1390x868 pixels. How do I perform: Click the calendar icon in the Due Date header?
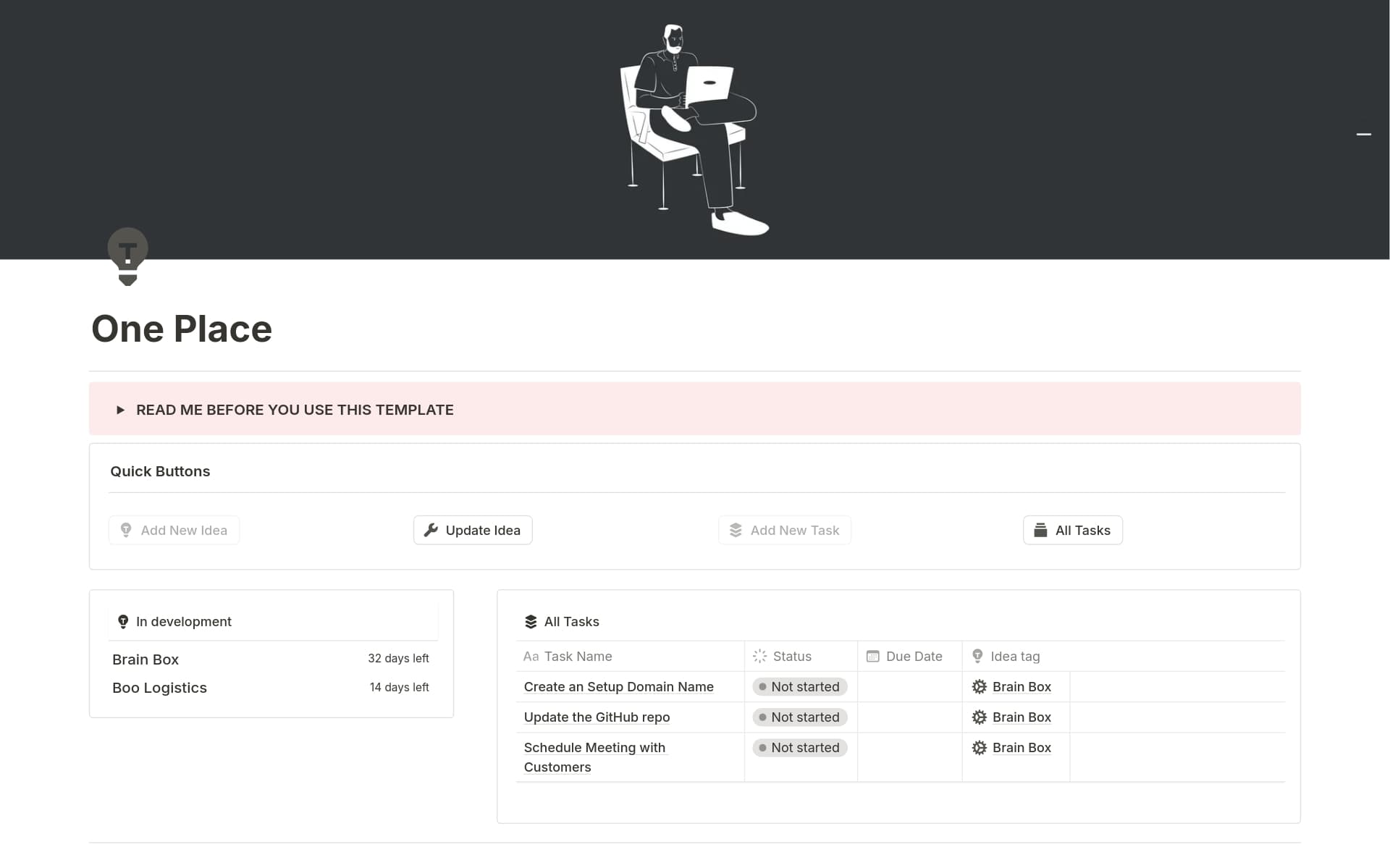(873, 656)
